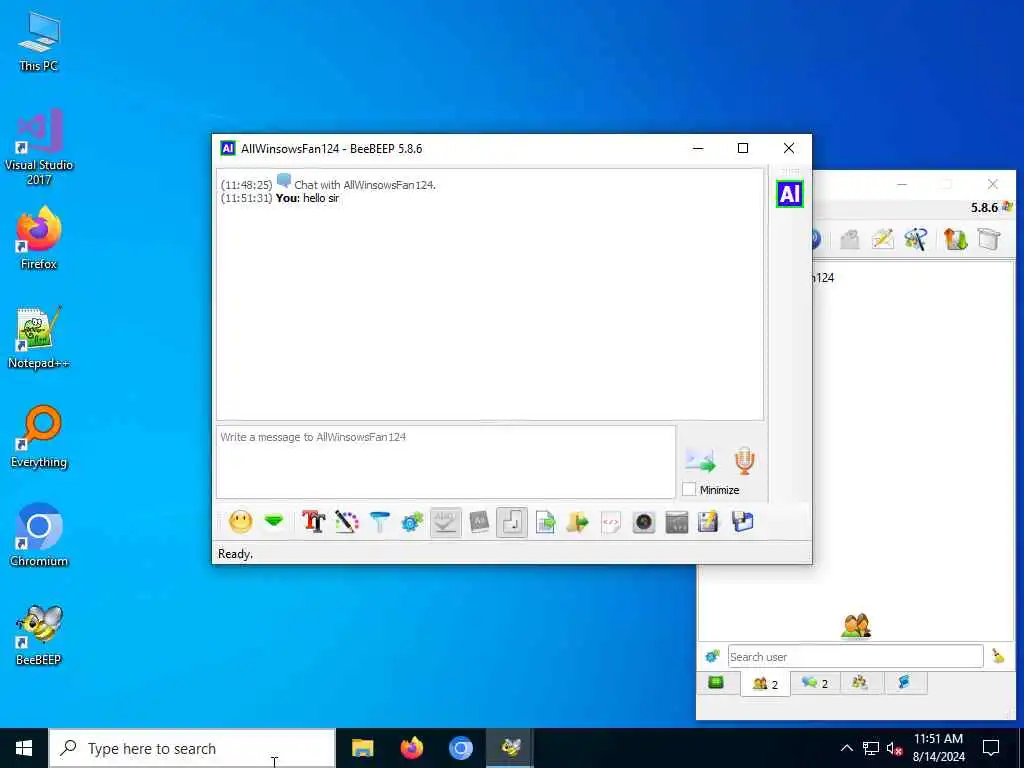Viewport: 1024px width, 768px height.
Task: Click the taskbar search box
Action: click(x=193, y=748)
